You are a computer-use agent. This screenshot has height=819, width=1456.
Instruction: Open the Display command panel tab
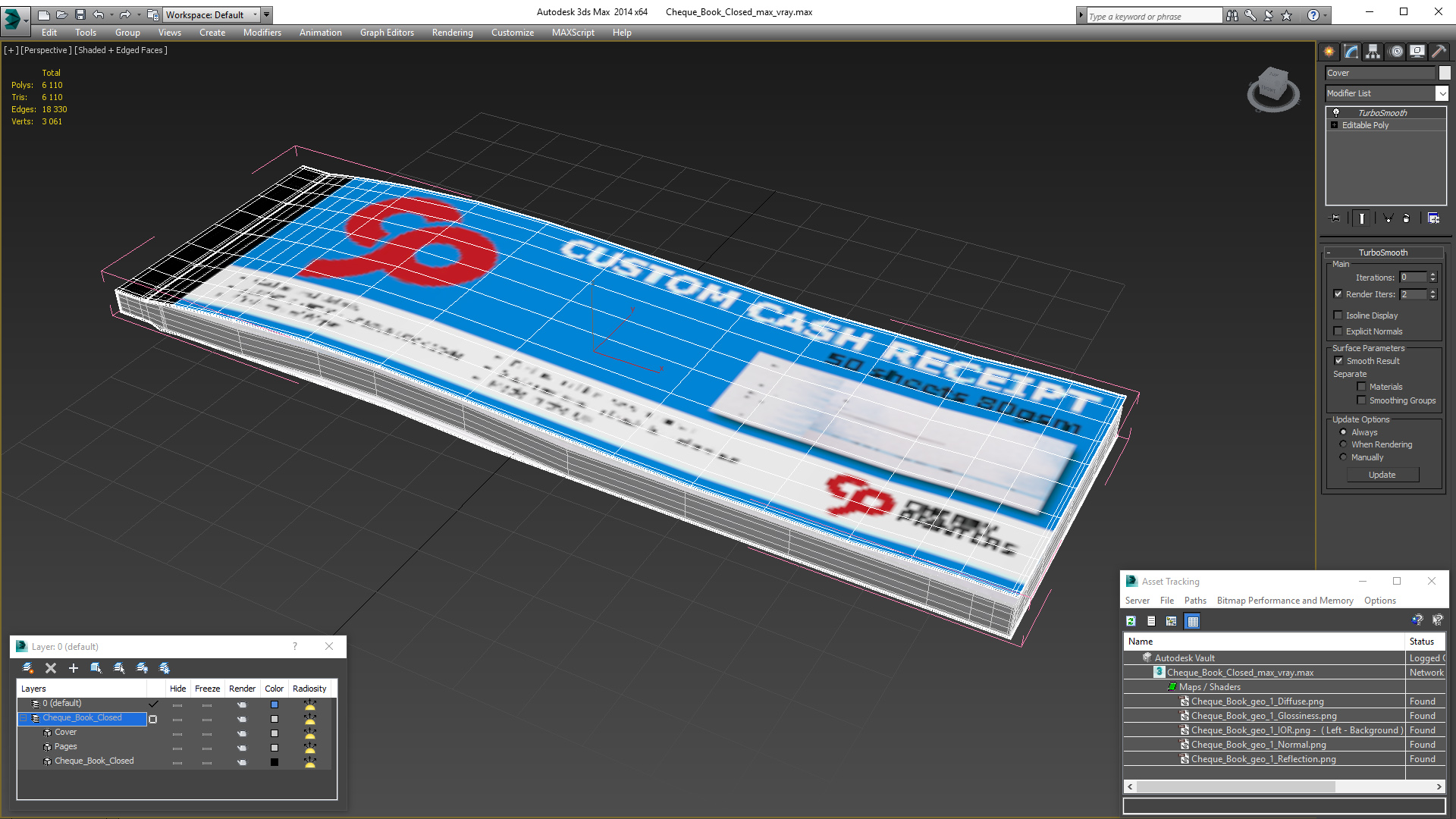click(x=1417, y=52)
